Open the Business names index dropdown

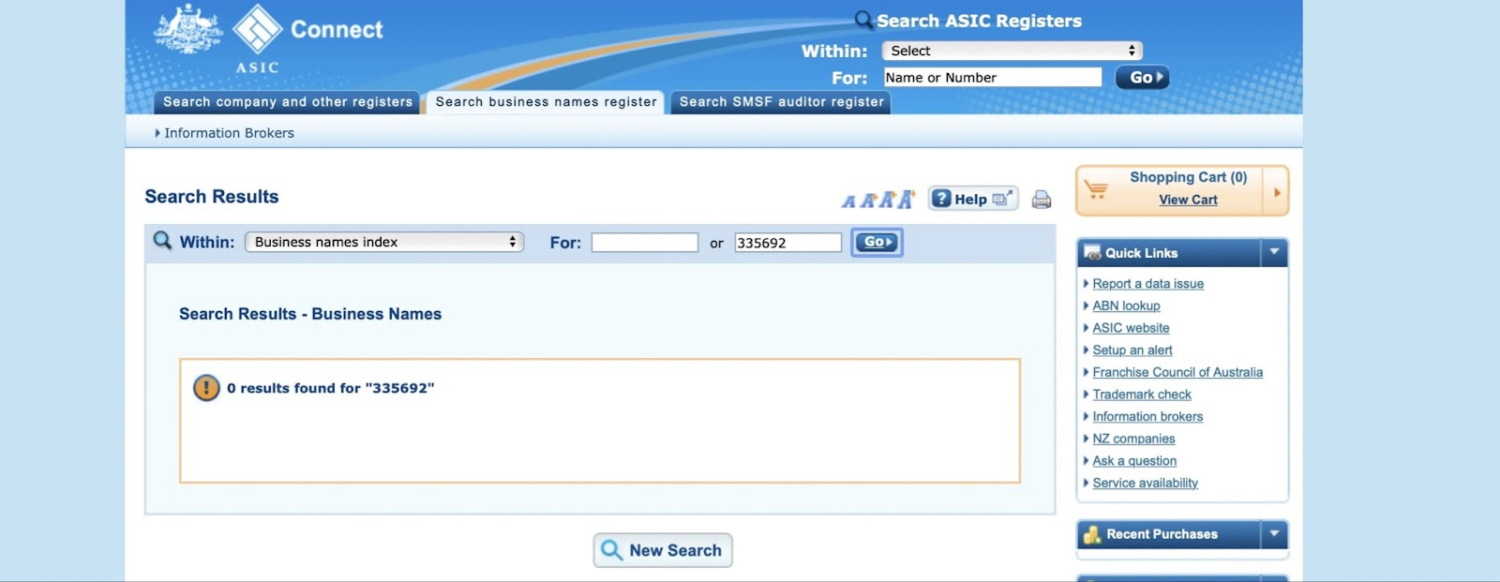(x=384, y=242)
